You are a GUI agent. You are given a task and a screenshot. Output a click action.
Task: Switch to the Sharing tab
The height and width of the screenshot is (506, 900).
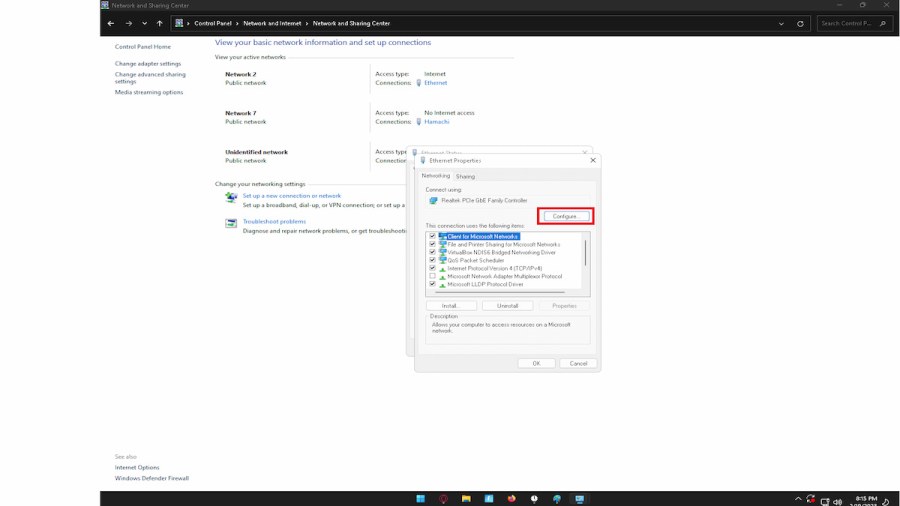click(x=466, y=176)
